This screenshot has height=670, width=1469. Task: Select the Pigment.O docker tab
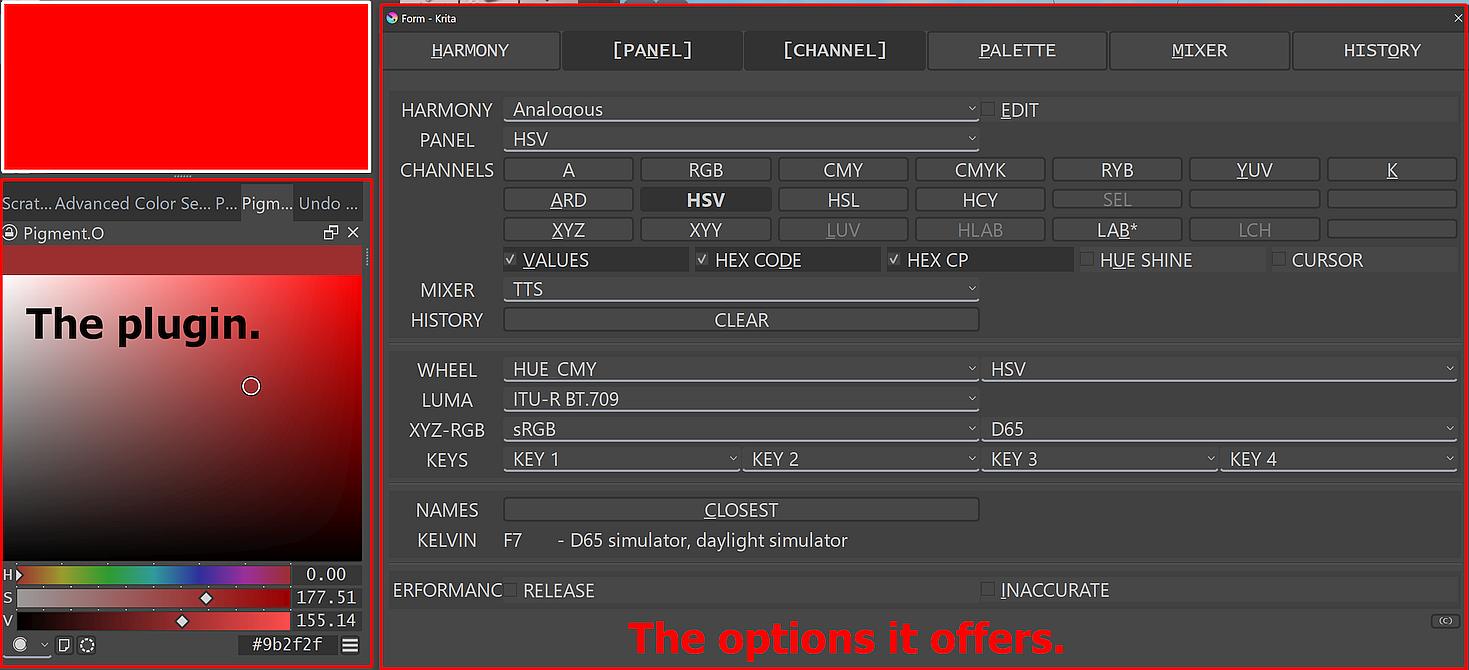point(267,203)
